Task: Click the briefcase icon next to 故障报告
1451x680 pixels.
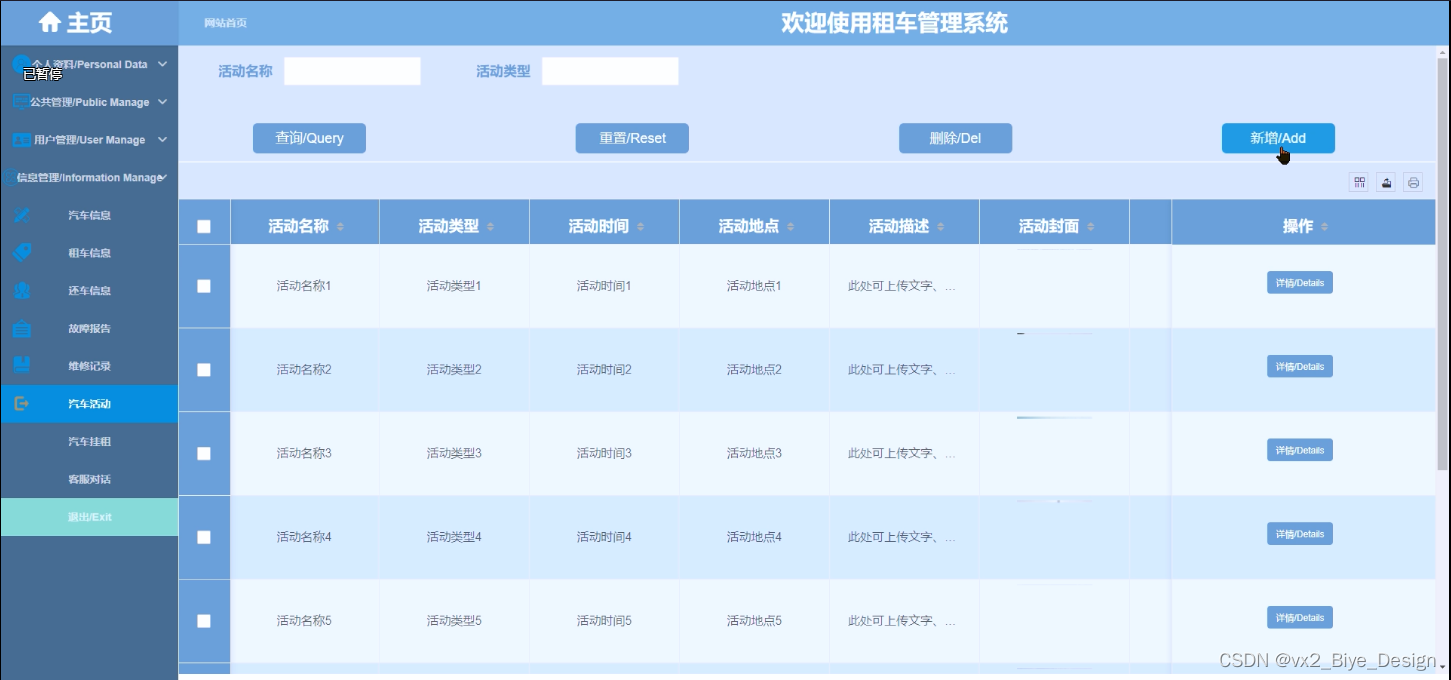Action: pos(22,328)
